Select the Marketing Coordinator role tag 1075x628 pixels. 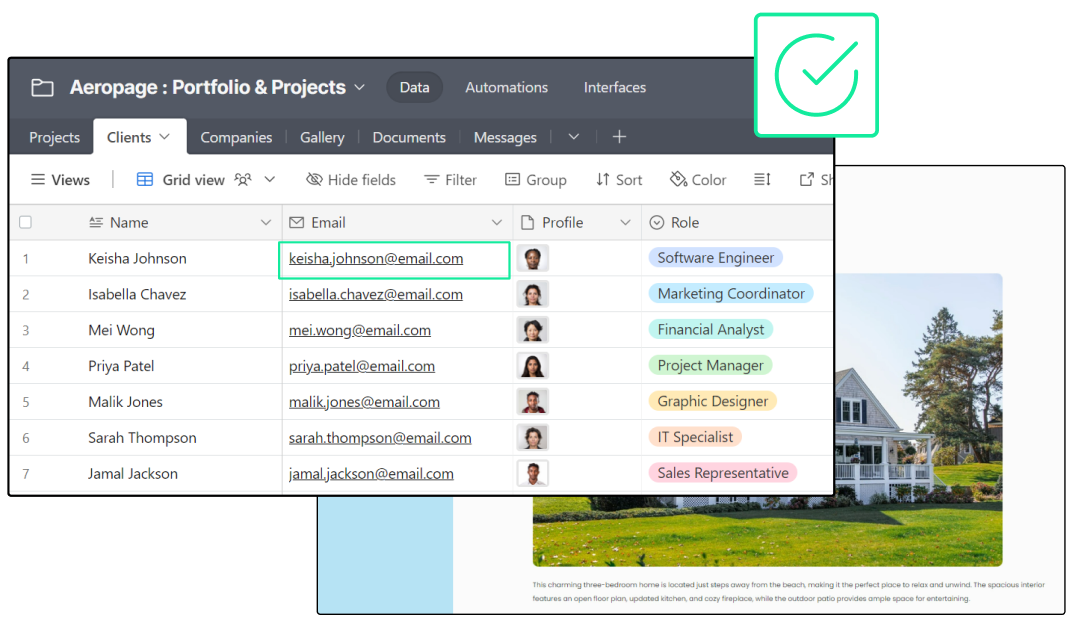tap(731, 293)
